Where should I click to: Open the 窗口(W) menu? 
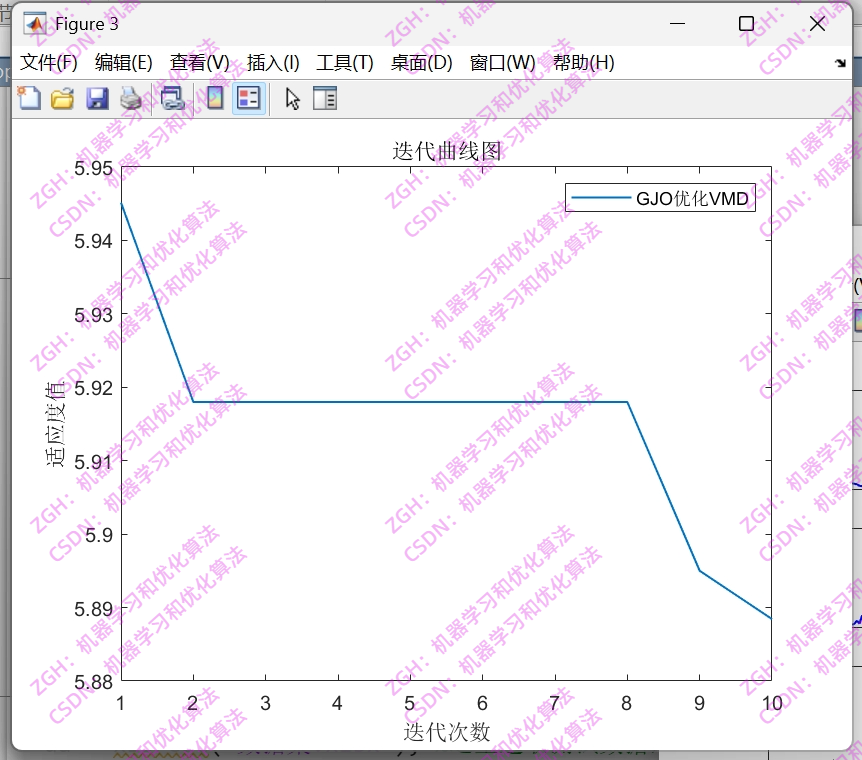[502, 63]
